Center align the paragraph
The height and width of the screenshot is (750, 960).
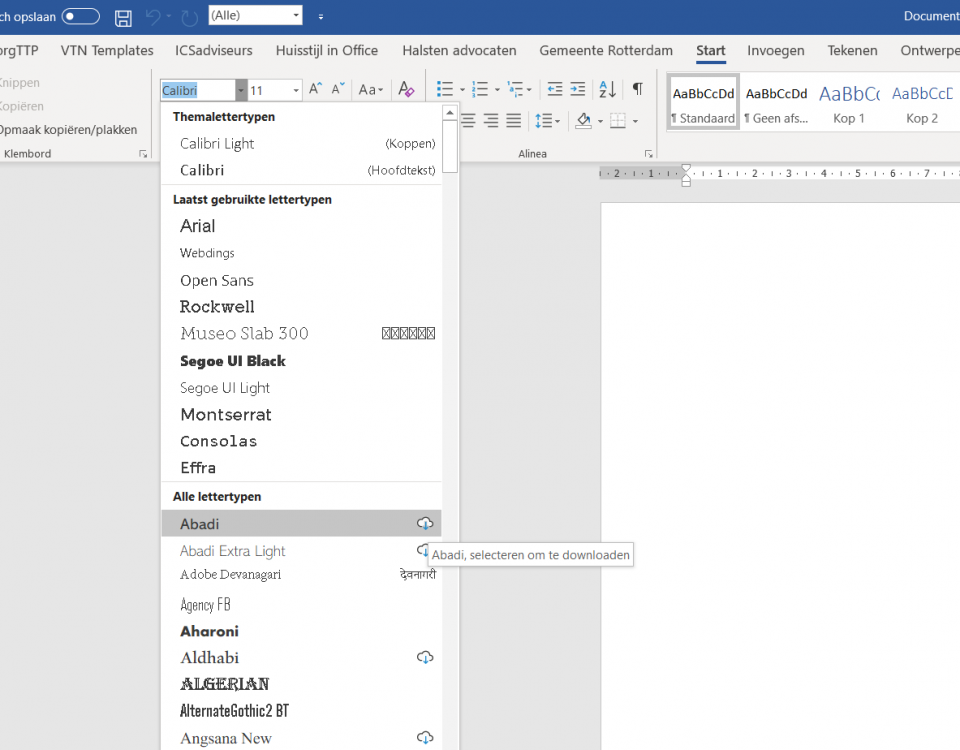pos(468,121)
